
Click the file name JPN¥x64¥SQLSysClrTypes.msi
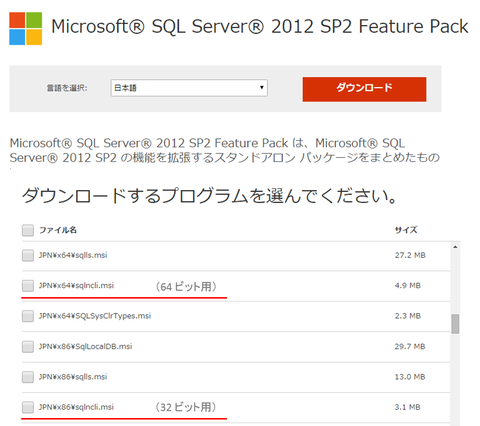(x=95, y=316)
